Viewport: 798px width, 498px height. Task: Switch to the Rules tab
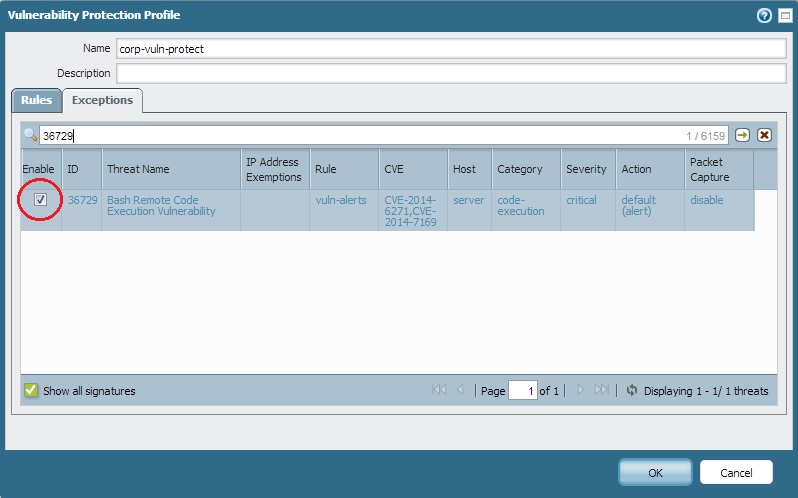pyautogui.click(x=37, y=100)
